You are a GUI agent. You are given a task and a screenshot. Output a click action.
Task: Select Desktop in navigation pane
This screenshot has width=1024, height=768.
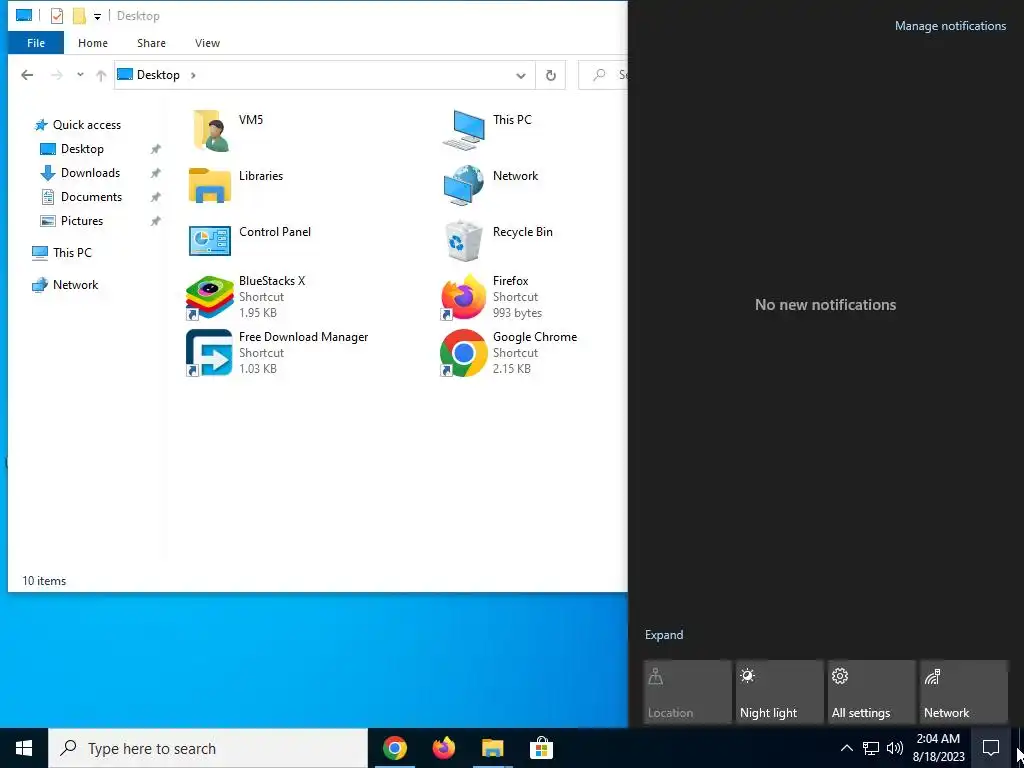pyautogui.click(x=82, y=149)
